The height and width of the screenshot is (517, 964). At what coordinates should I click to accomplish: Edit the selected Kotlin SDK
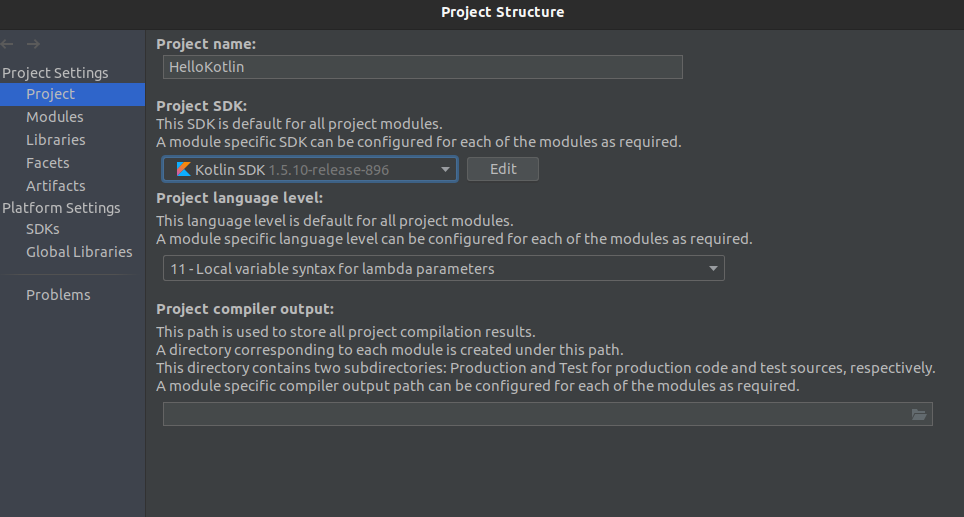pyautogui.click(x=503, y=169)
